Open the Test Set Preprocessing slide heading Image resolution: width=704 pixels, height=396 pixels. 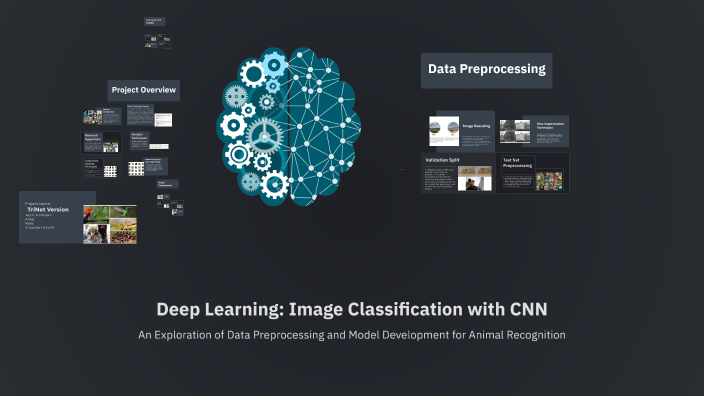tap(518, 163)
